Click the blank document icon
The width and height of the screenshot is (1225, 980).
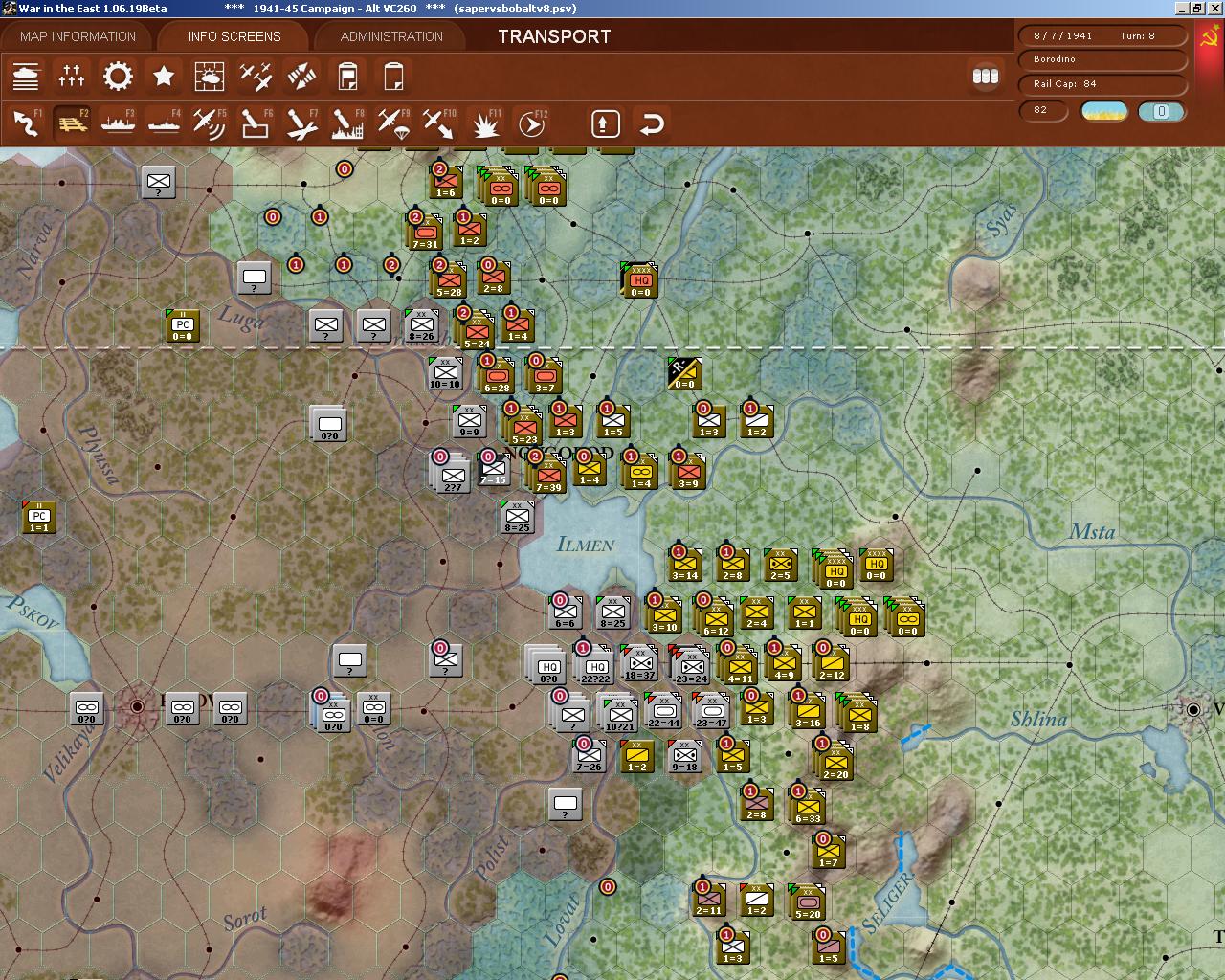coord(393,76)
